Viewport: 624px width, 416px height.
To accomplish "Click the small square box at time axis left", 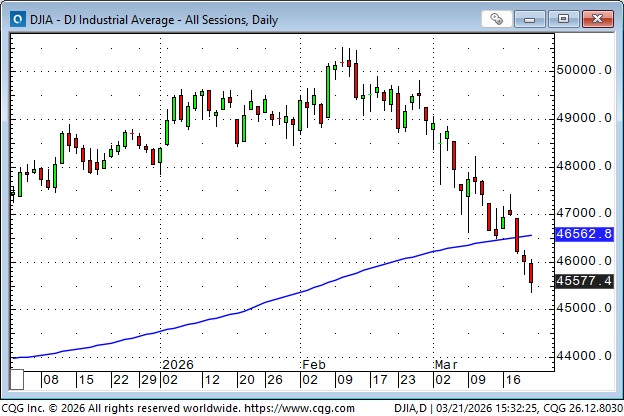I will (17, 380).
